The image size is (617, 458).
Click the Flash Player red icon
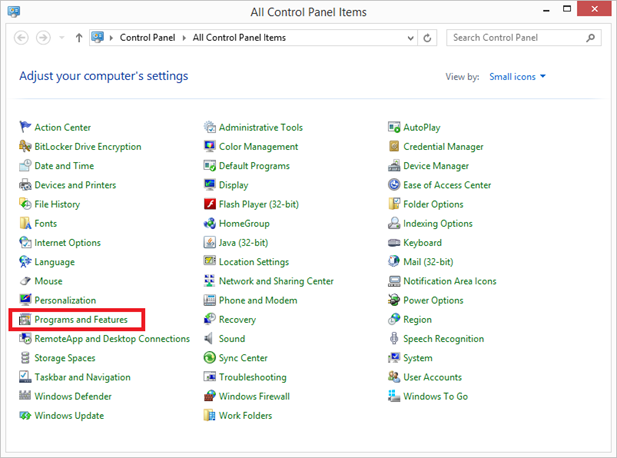(209, 204)
